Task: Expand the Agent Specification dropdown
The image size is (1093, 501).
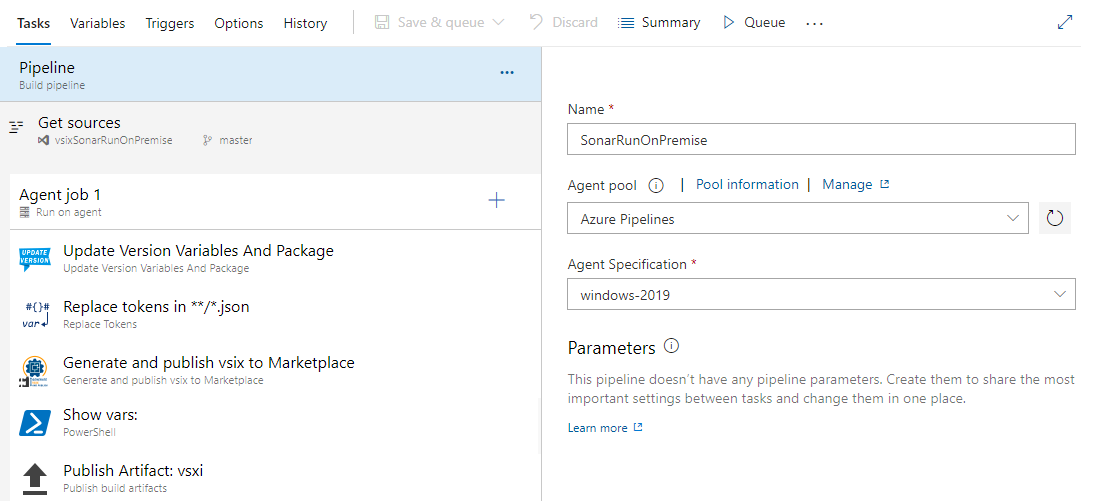Action: [x=821, y=295]
